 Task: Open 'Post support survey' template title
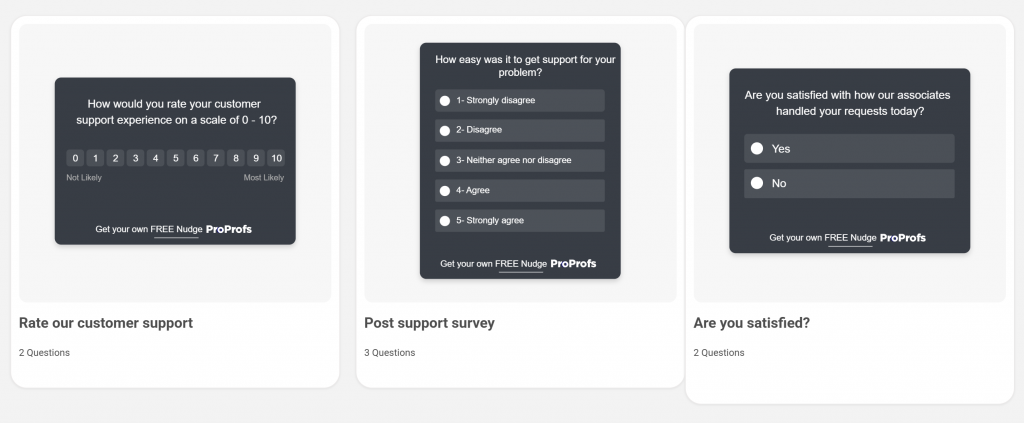429,323
